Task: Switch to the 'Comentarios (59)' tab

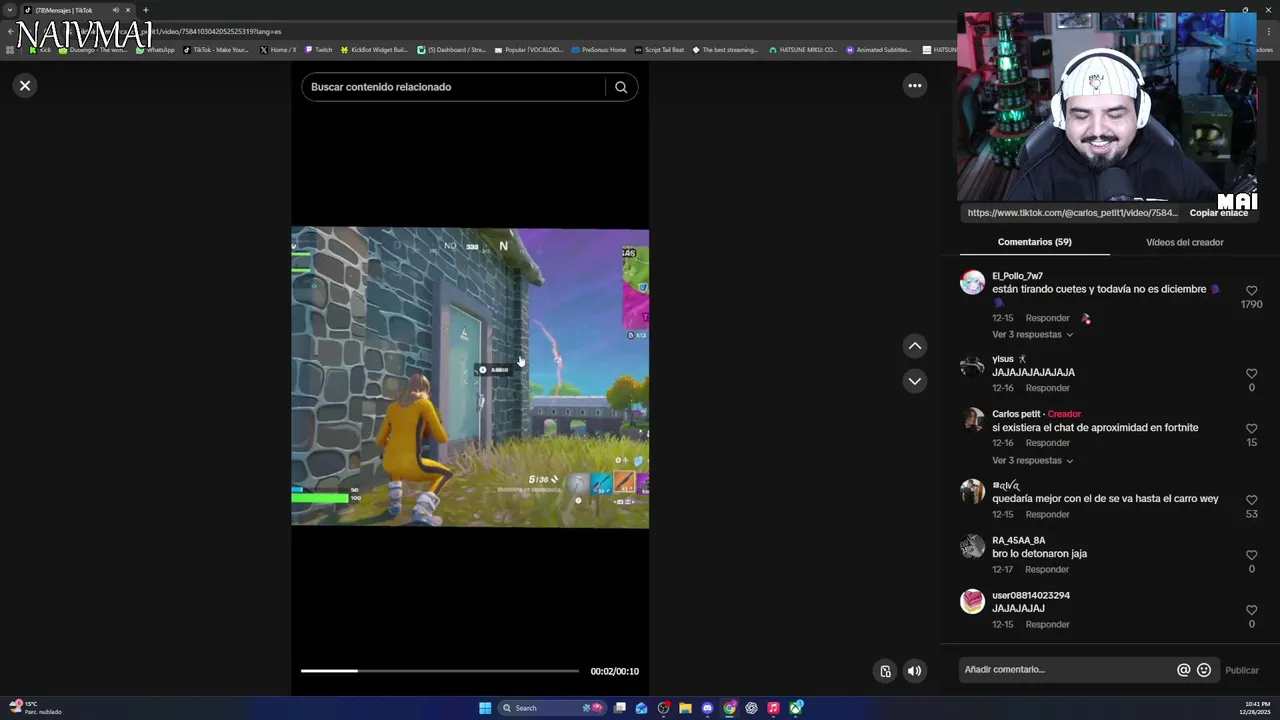Action: (1034, 242)
